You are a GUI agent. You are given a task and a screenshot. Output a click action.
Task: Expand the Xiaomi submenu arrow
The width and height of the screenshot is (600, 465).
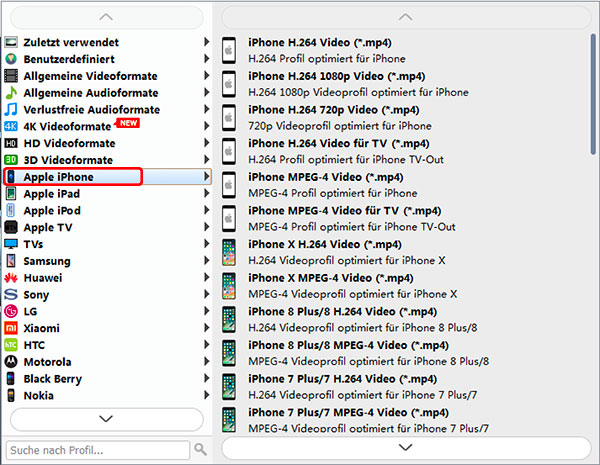207,328
